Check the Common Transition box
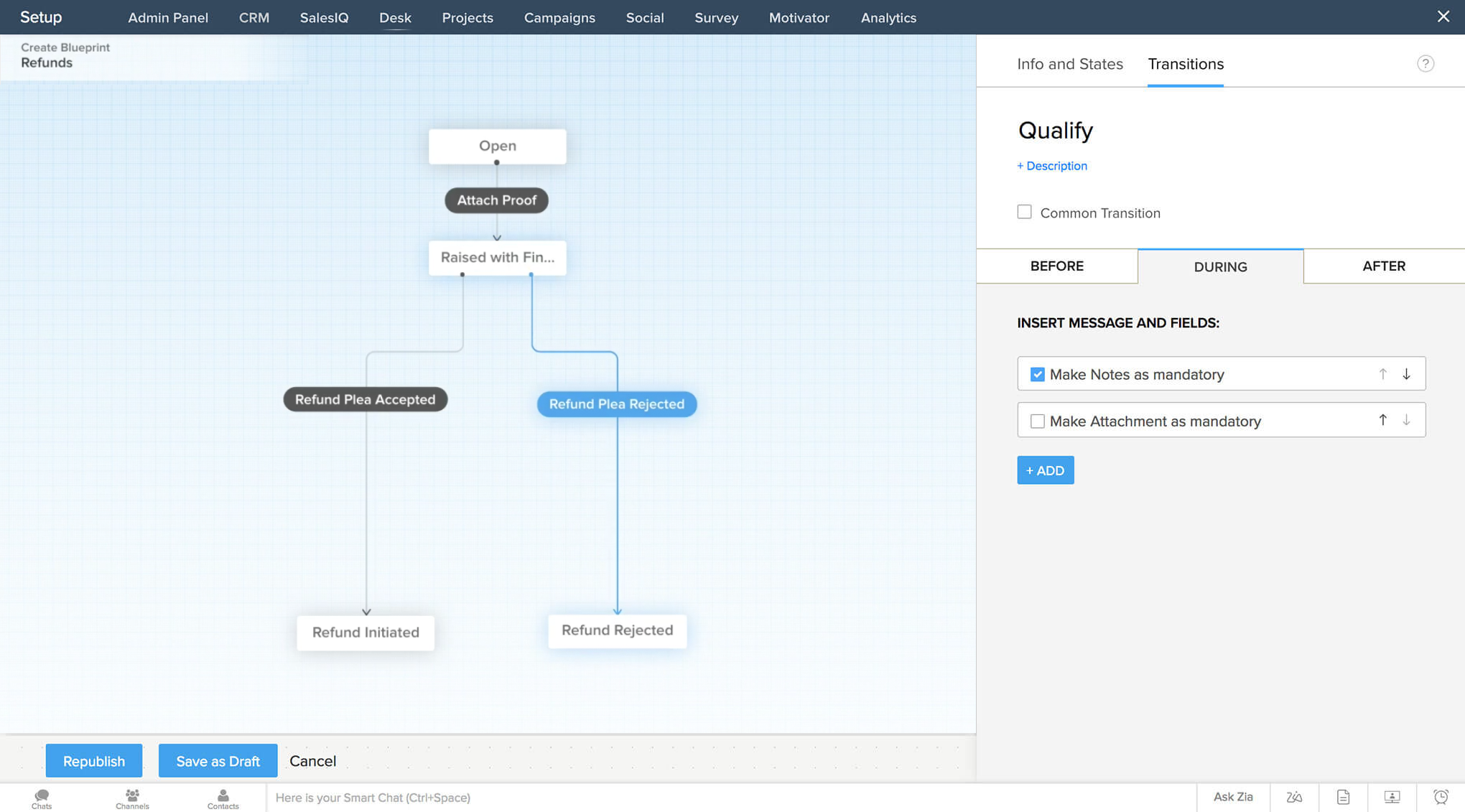The image size is (1465, 812). click(x=1024, y=213)
